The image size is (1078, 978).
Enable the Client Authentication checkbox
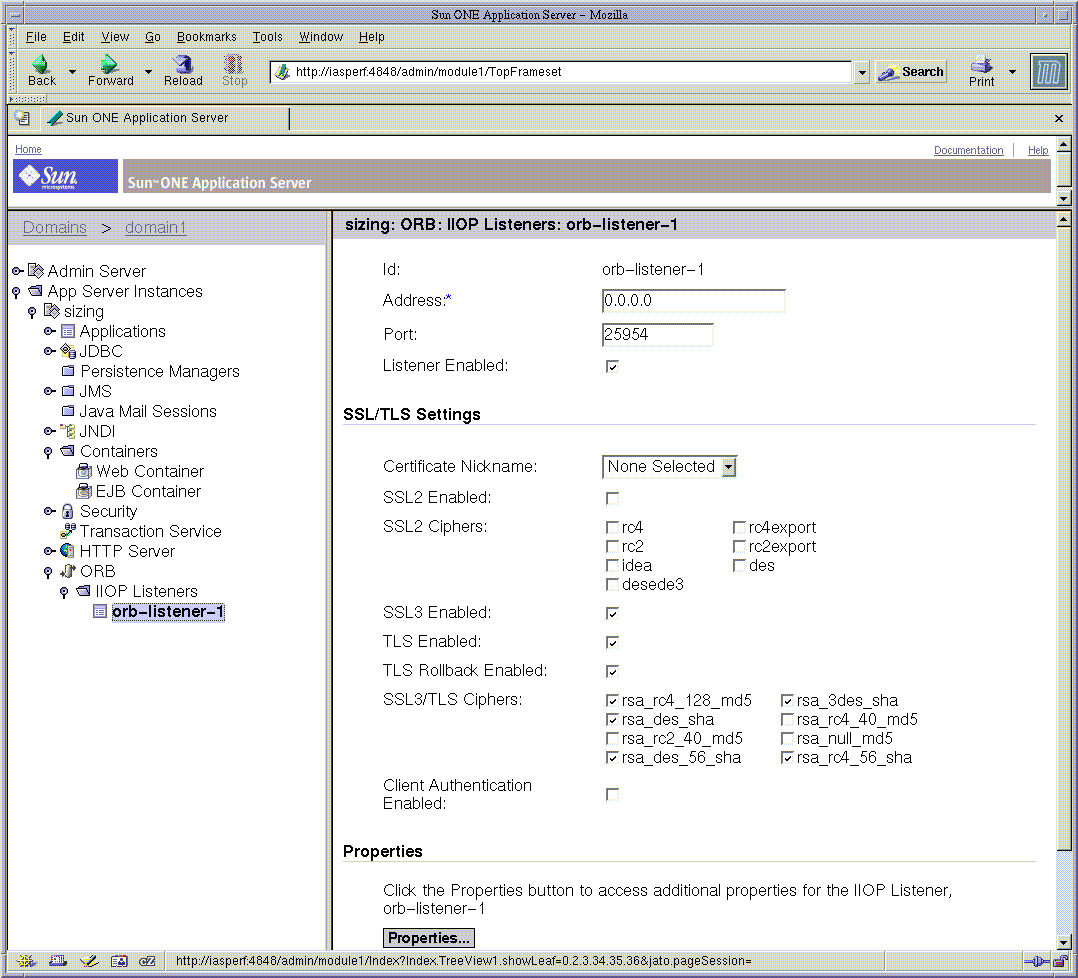612,794
